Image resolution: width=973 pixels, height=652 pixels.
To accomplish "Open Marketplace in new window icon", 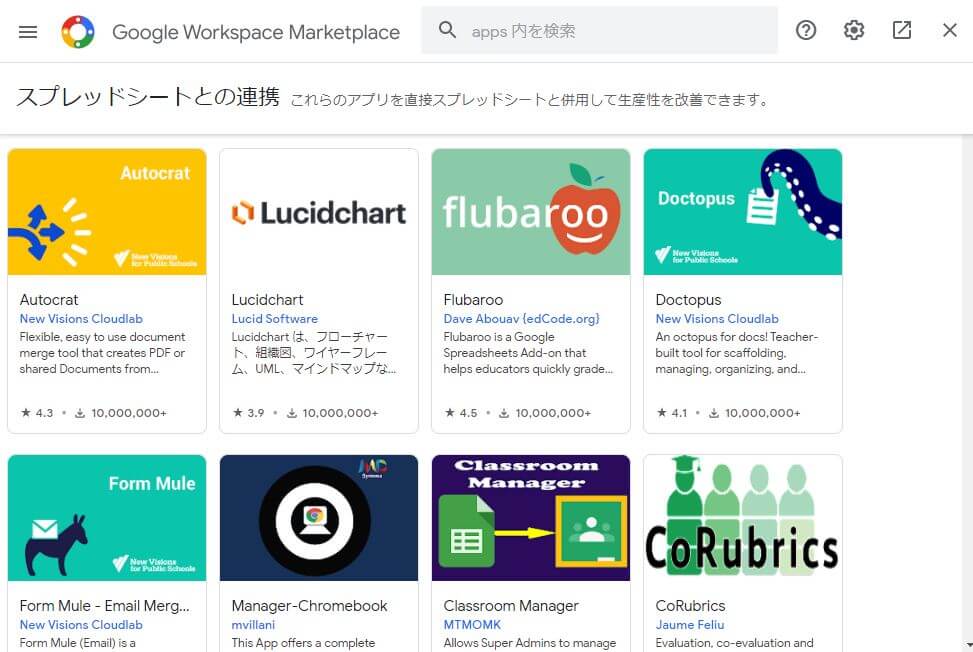I will point(902,30).
